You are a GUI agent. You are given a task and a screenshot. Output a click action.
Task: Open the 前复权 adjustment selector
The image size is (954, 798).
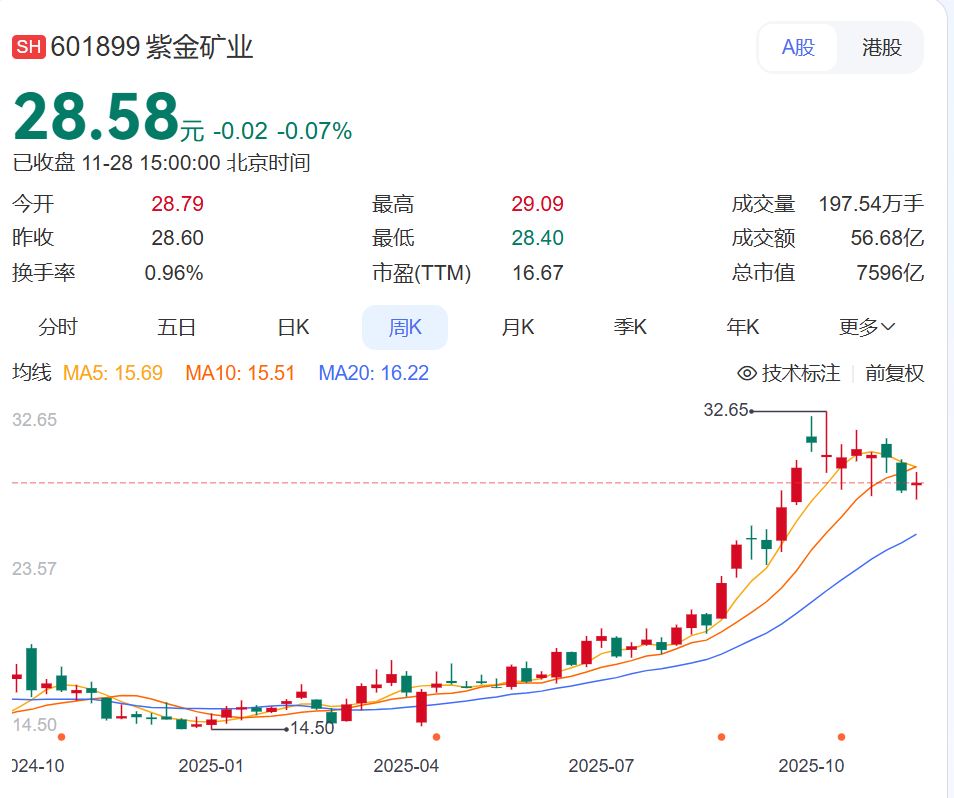(894, 374)
